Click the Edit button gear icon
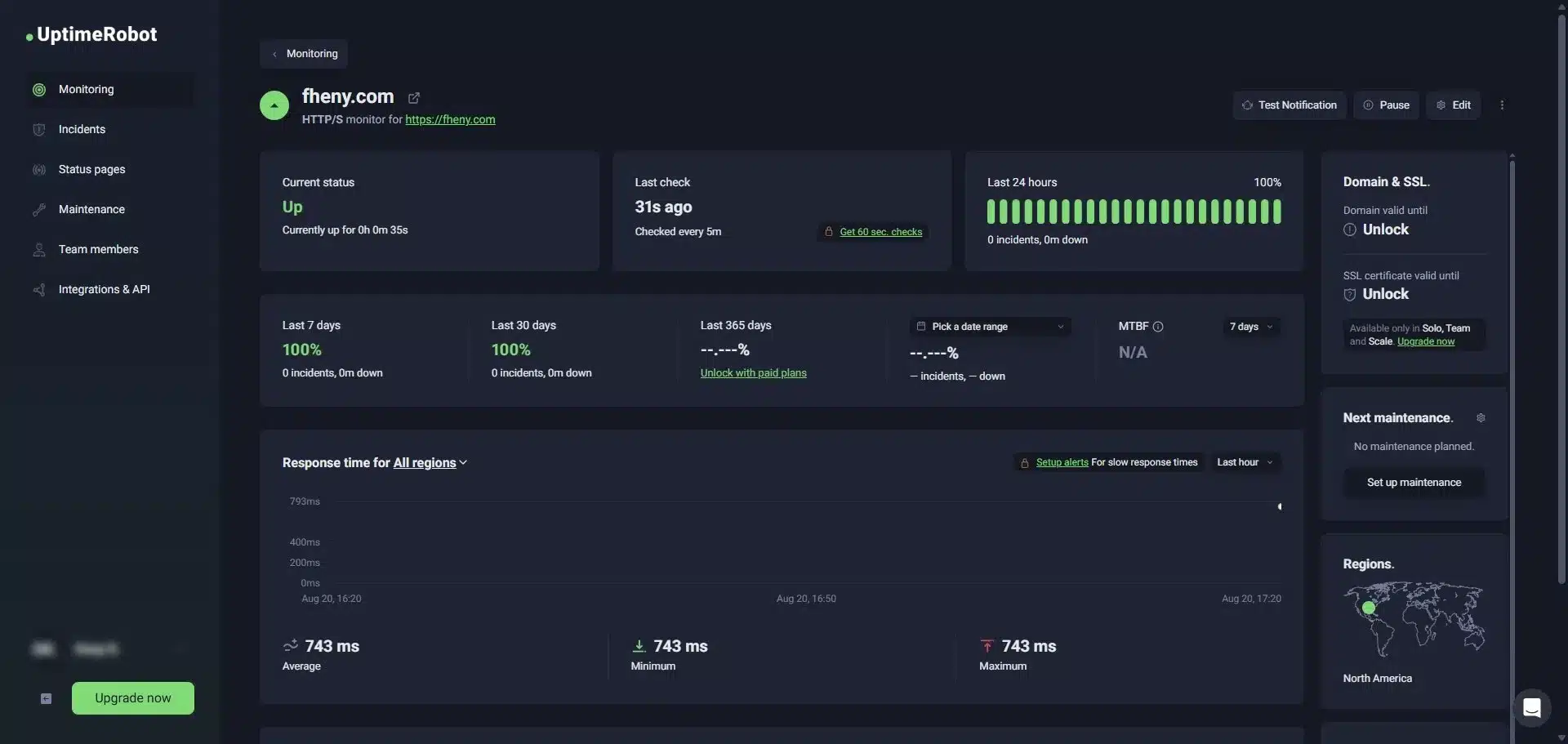Image resolution: width=1568 pixels, height=744 pixels. [1441, 105]
